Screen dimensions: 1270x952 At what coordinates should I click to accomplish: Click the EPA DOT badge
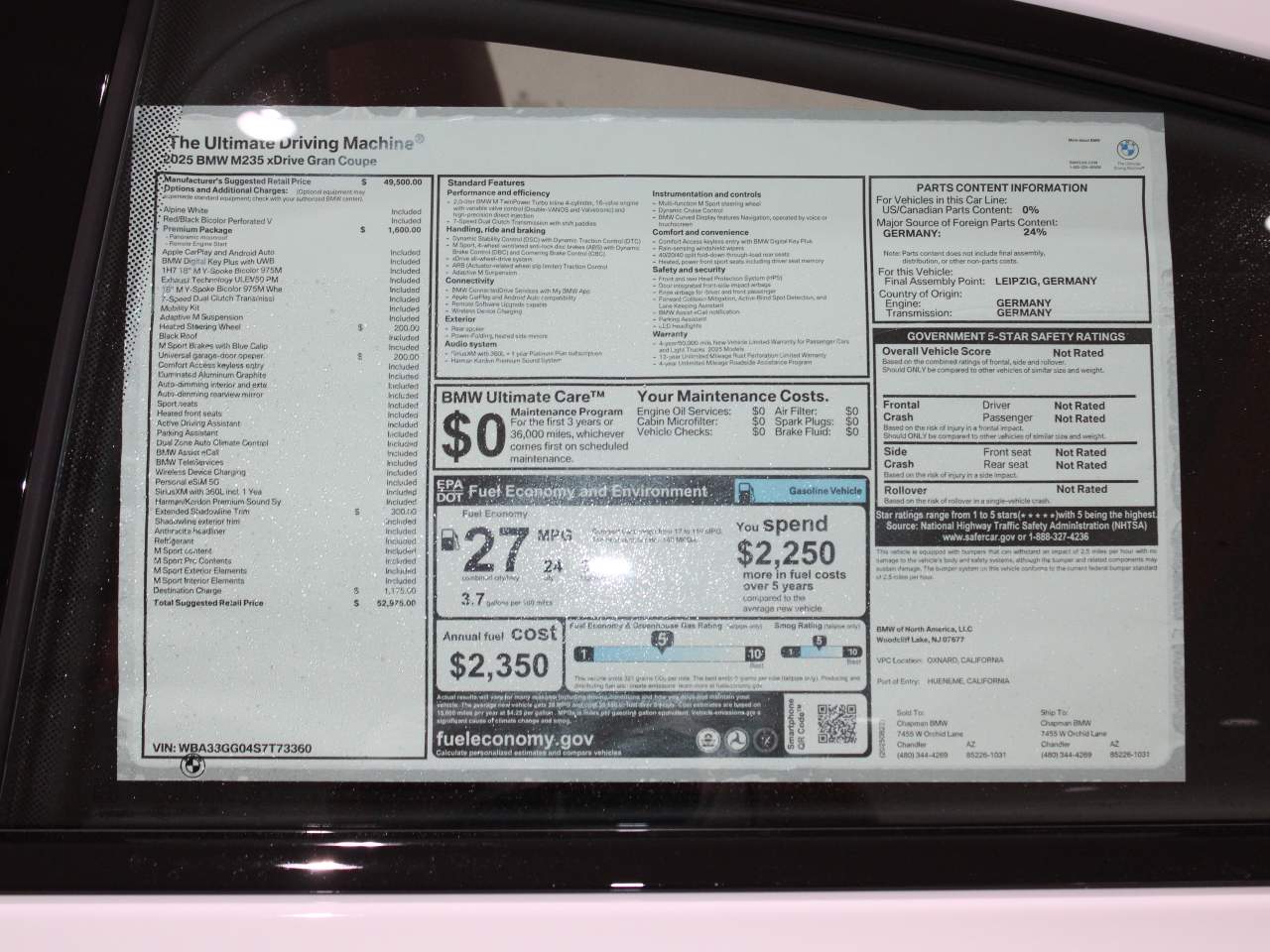[x=449, y=490]
